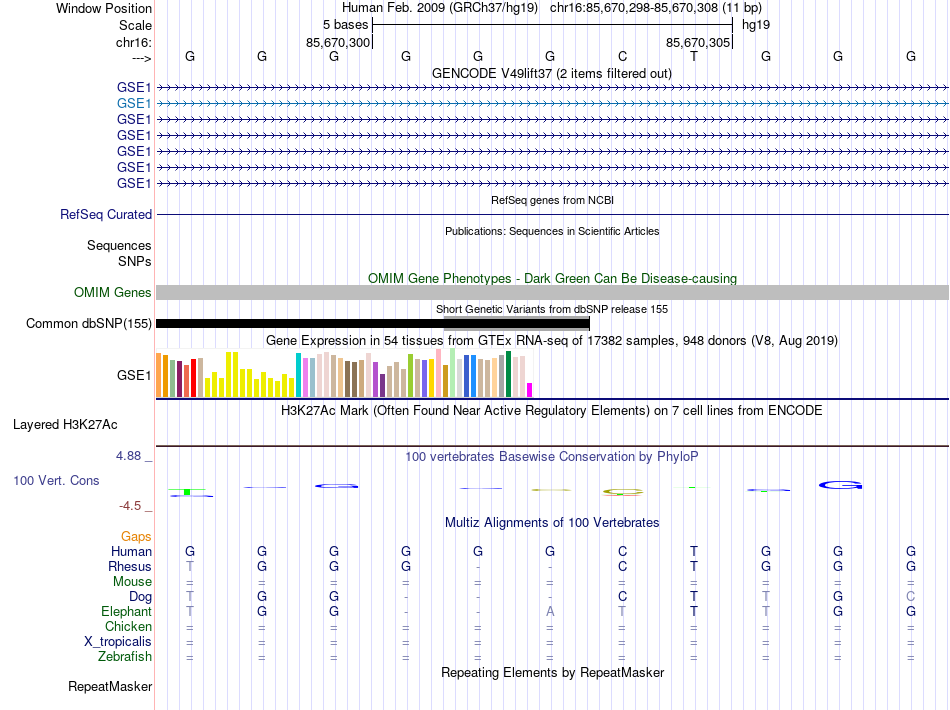Click the Elephant alignment row label
The image size is (950, 710).
(126, 611)
